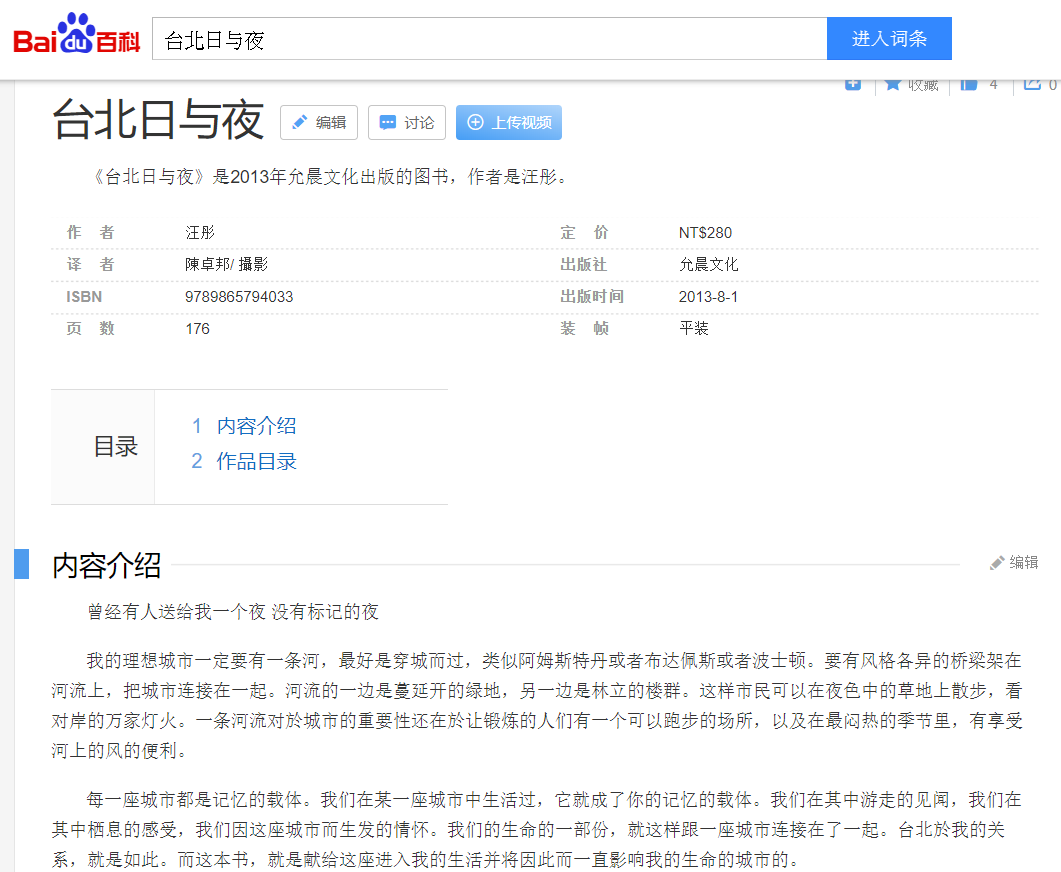
Task: Click the binding value 平装
Action: coord(694,329)
